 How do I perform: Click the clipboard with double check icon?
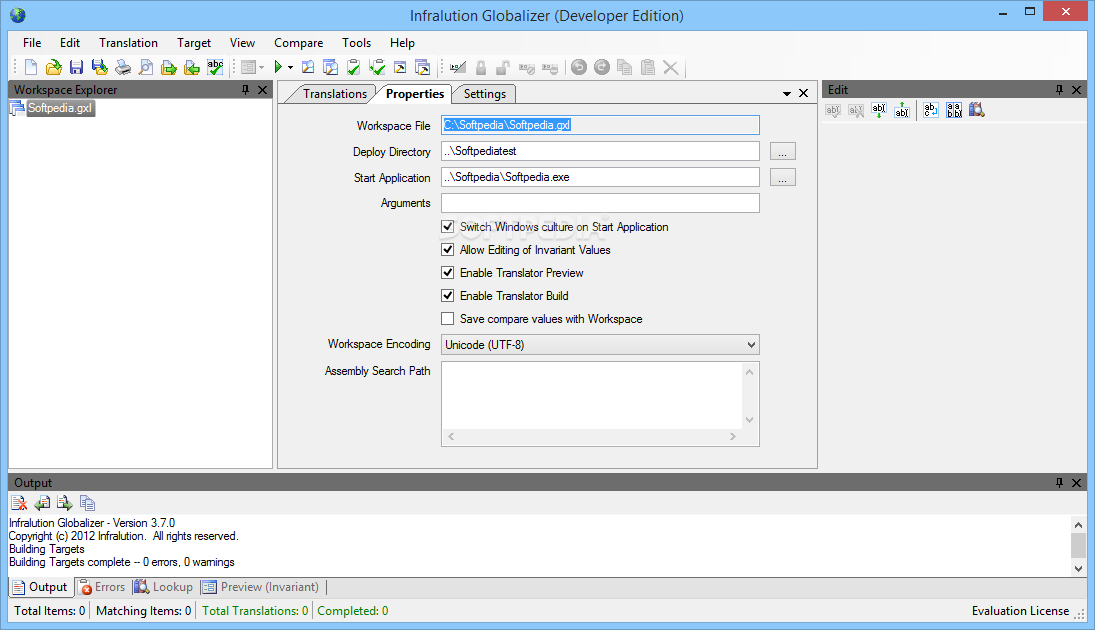click(377, 67)
